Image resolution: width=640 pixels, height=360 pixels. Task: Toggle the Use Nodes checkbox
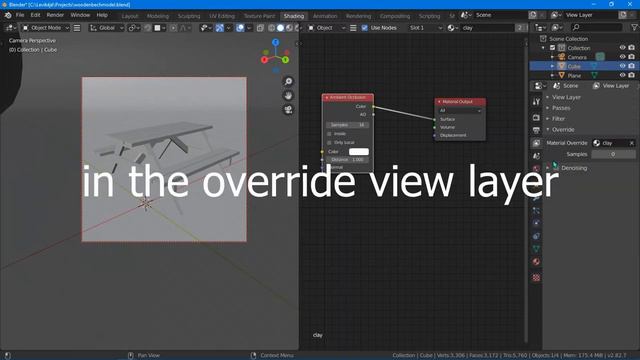coord(364,28)
